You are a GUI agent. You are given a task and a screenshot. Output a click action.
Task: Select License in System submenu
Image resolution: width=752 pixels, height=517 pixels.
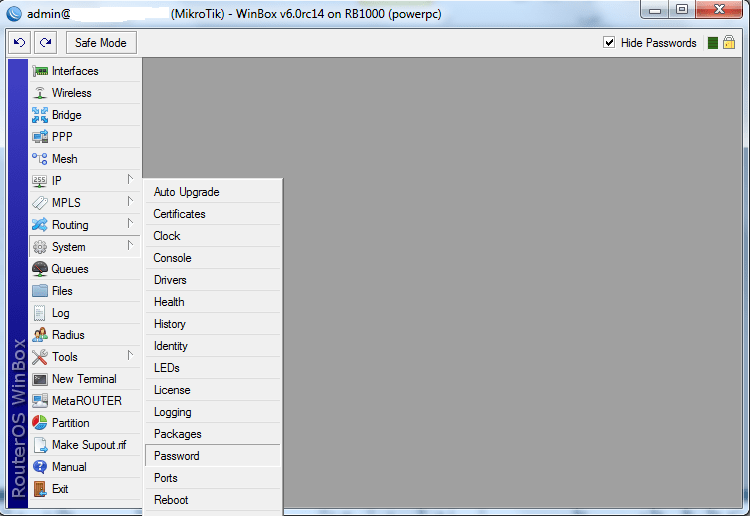pyautogui.click(x=213, y=390)
